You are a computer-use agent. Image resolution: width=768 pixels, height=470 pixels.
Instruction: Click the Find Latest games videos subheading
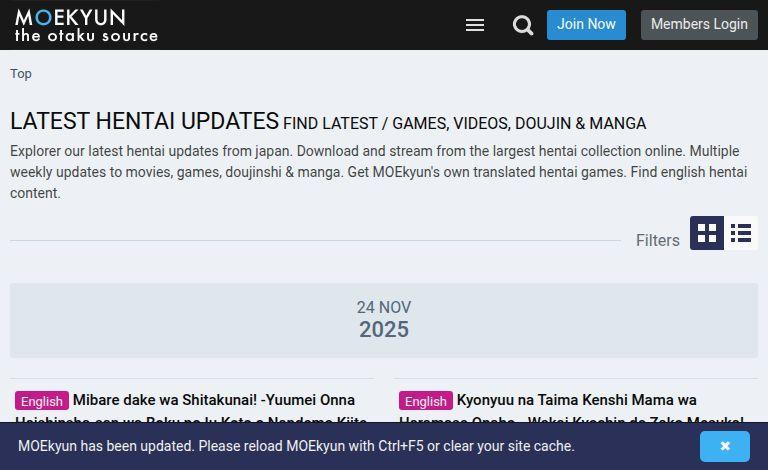pos(465,123)
